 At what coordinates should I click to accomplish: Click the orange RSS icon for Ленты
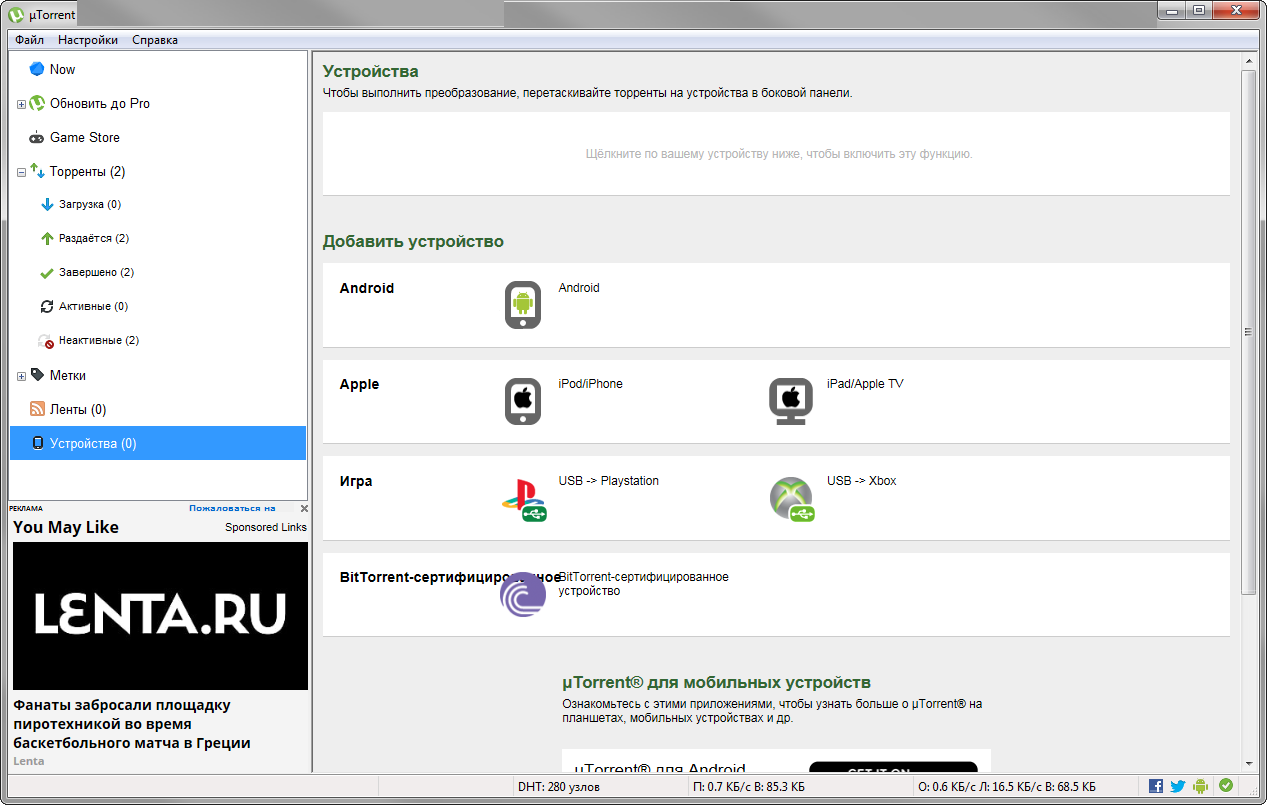pyautogui.click(x=37, y=409)
